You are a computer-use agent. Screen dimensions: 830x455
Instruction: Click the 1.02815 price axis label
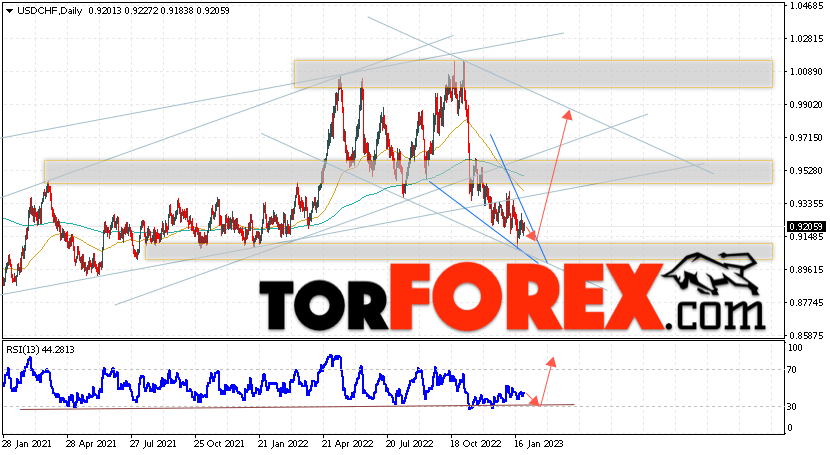(x=807, y=39)
